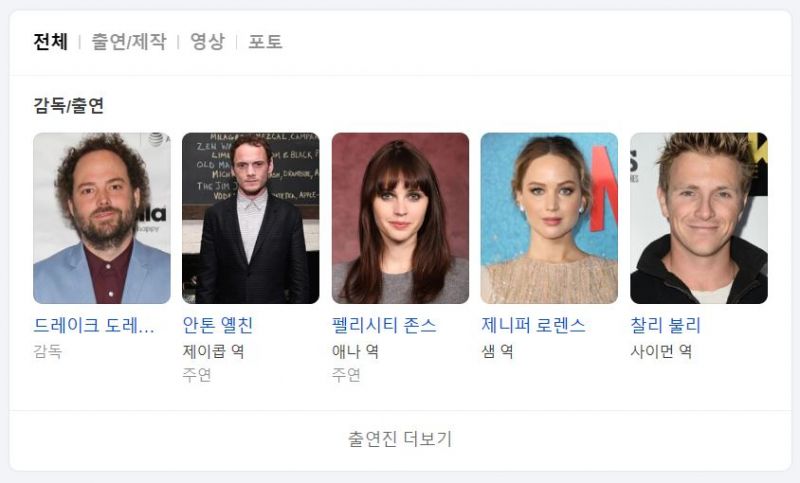This screenshot has width=800, height=483.
Task: Select the 전체 tab
Action: 50,42
